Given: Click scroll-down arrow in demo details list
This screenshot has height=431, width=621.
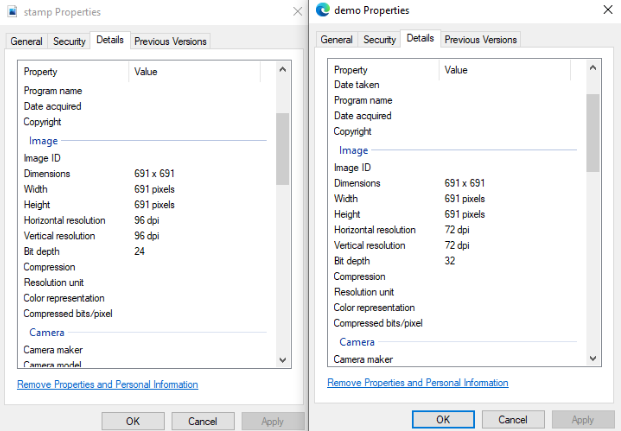Looking at the screenshot, I should [593, 358].
